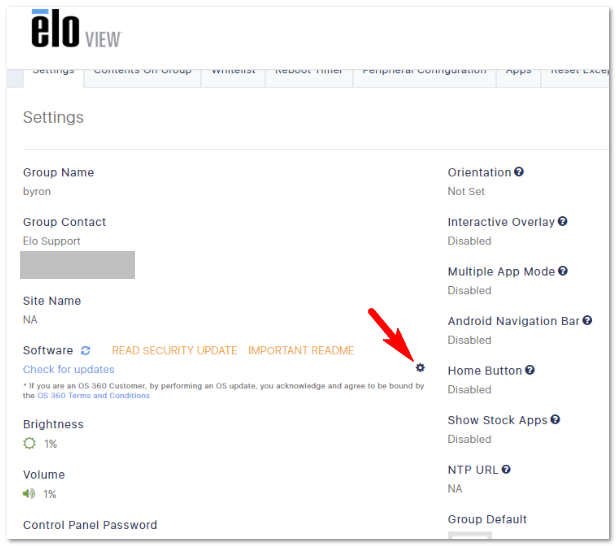This screenshot has height=546, width=616.
Task: Click the Elo View logo
Action: click(x=76, y=28)
